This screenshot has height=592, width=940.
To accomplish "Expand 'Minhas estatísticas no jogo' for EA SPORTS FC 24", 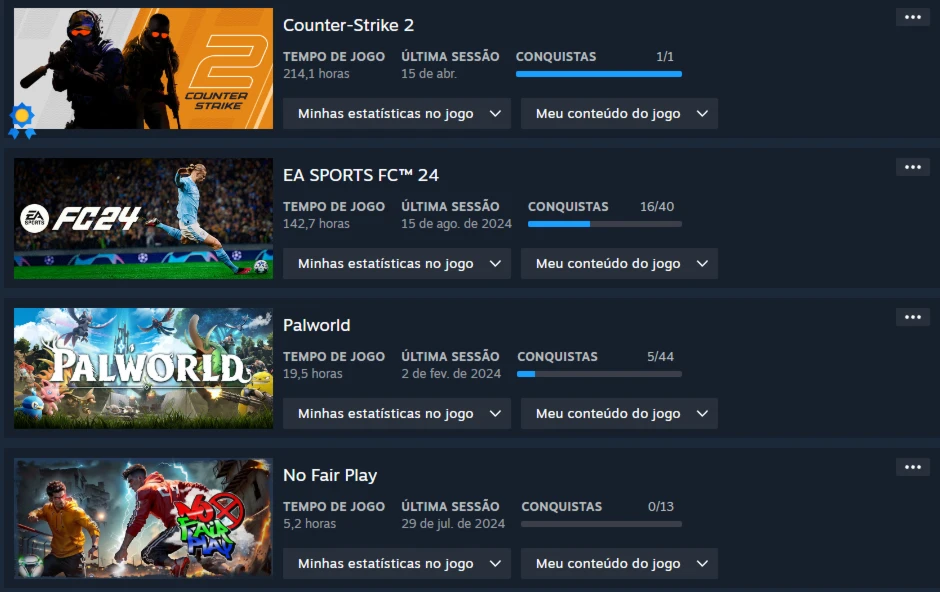I will click(397, 264).
